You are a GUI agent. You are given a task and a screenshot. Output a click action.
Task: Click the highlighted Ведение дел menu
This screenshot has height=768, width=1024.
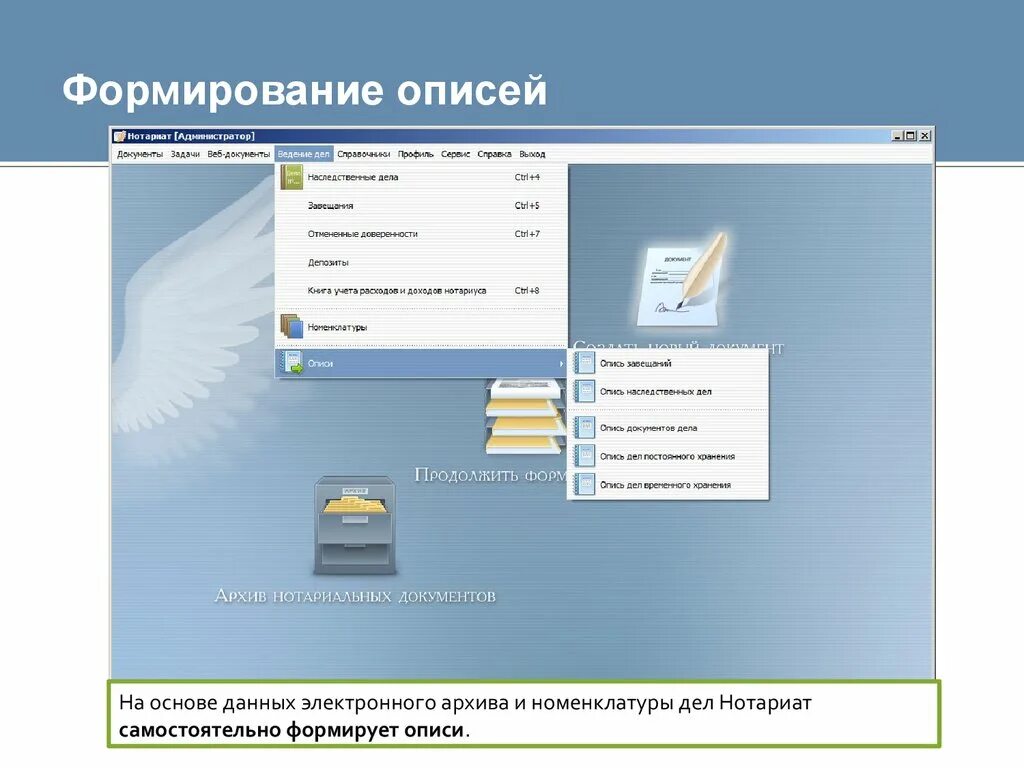[304, 154]
